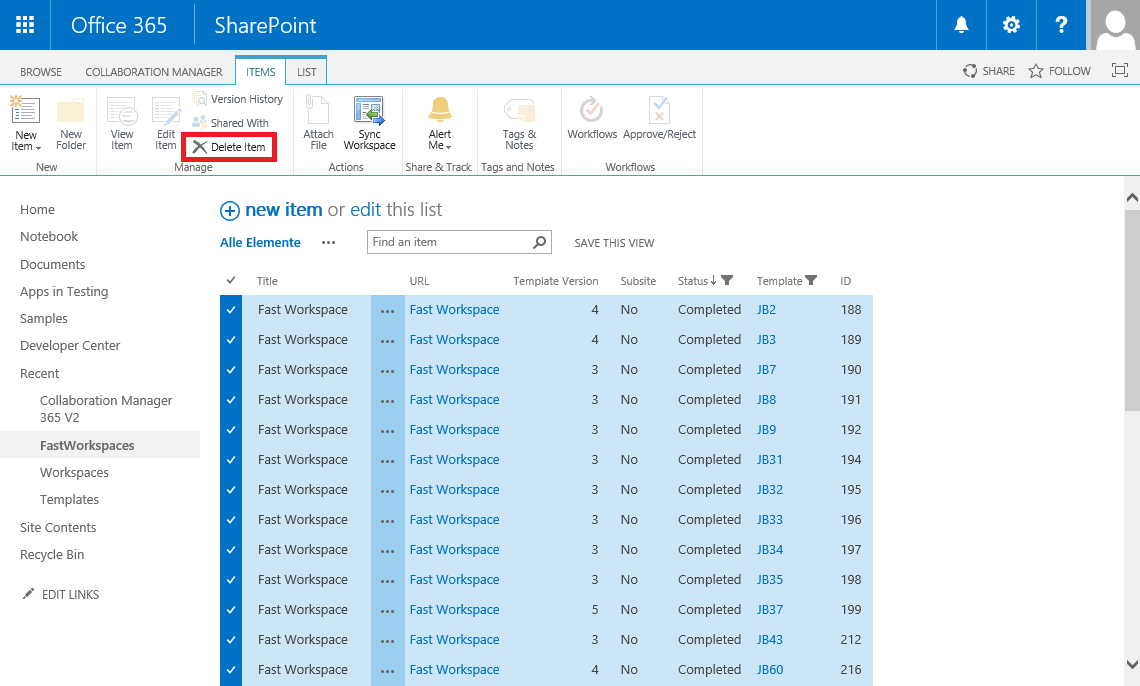Click the search magnifier in Find box
The width and height of the screenshot is (1140, 686).
[539, 242]
